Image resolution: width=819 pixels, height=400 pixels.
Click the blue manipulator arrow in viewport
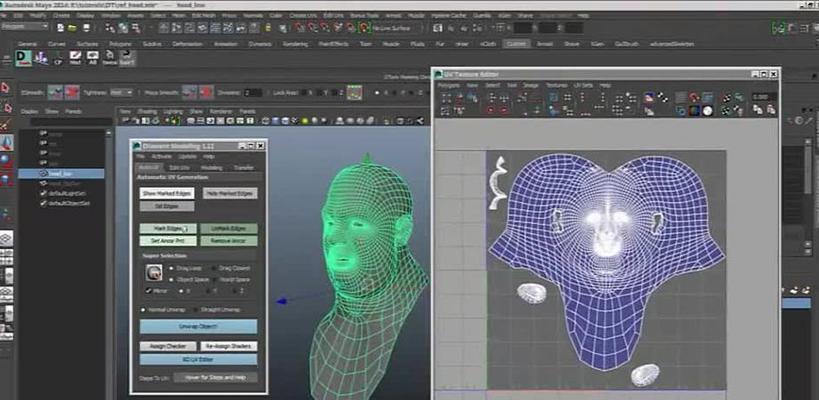pyautogui.click(x=282, y=301)
